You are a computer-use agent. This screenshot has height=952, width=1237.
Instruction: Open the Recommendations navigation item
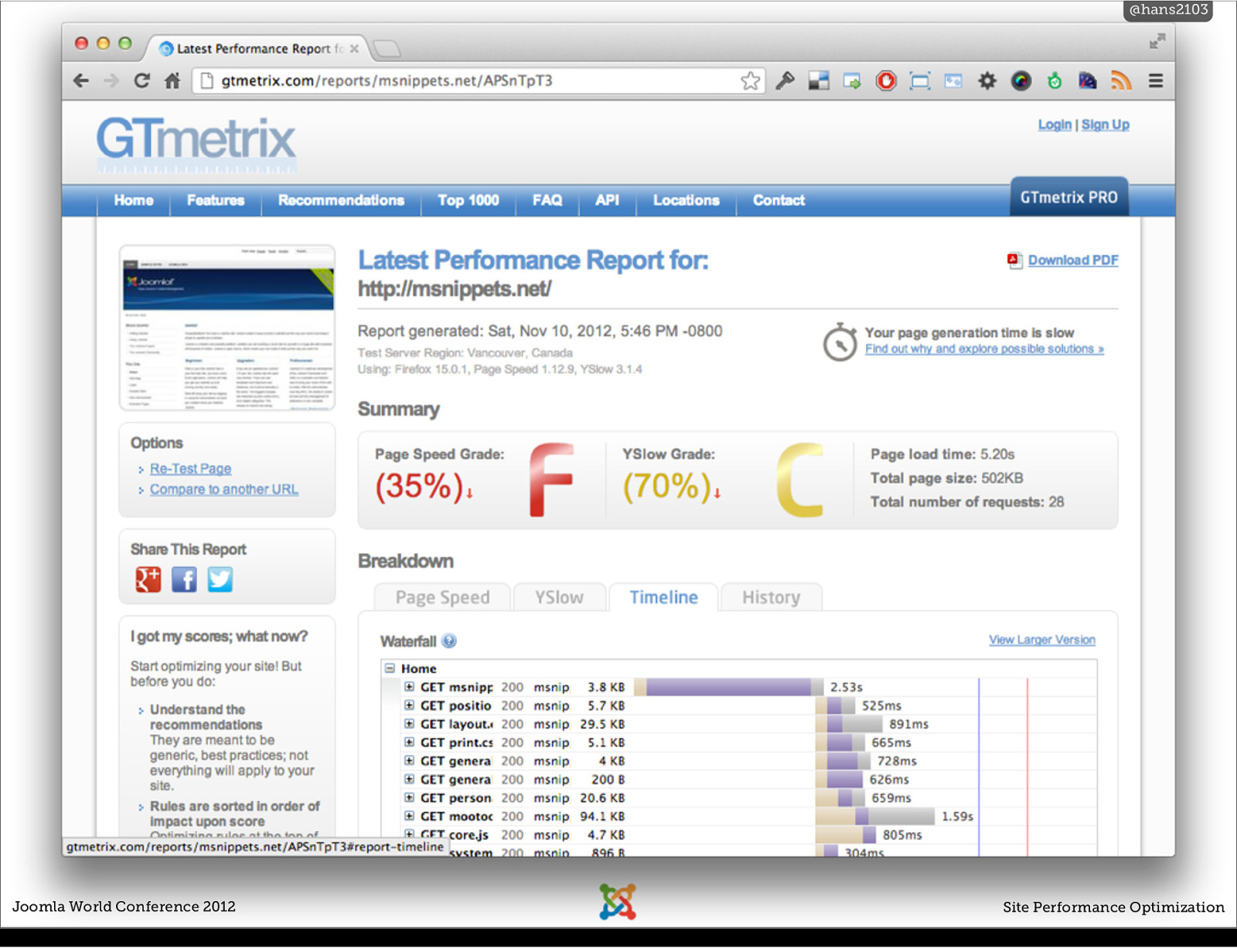341,200
